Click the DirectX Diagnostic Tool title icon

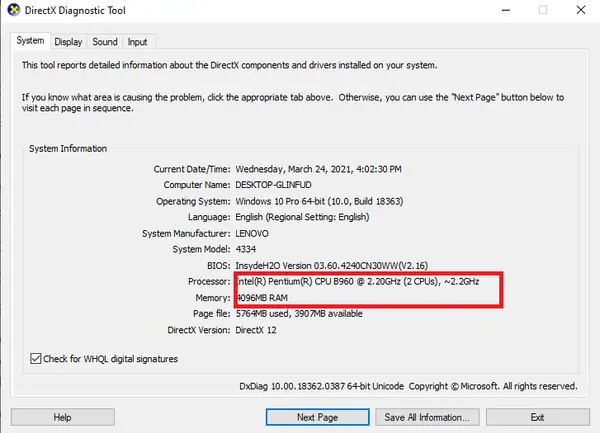tap(14, 10)
